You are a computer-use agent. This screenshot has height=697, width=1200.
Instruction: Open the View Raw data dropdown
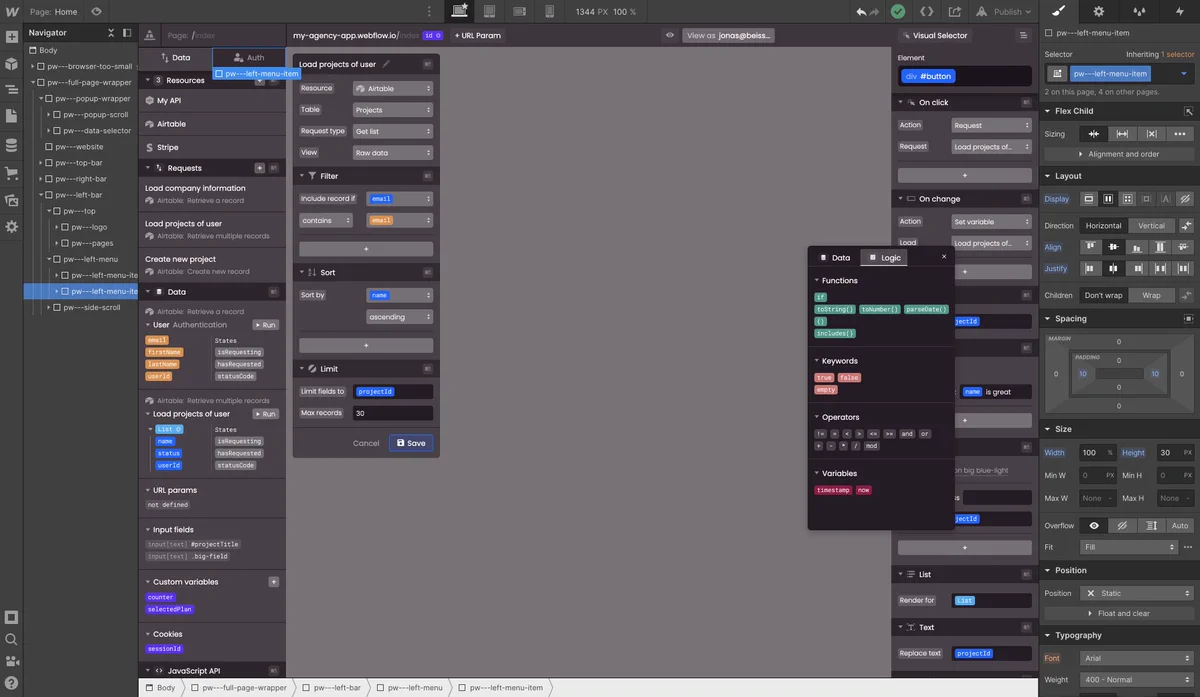(392, 153)
